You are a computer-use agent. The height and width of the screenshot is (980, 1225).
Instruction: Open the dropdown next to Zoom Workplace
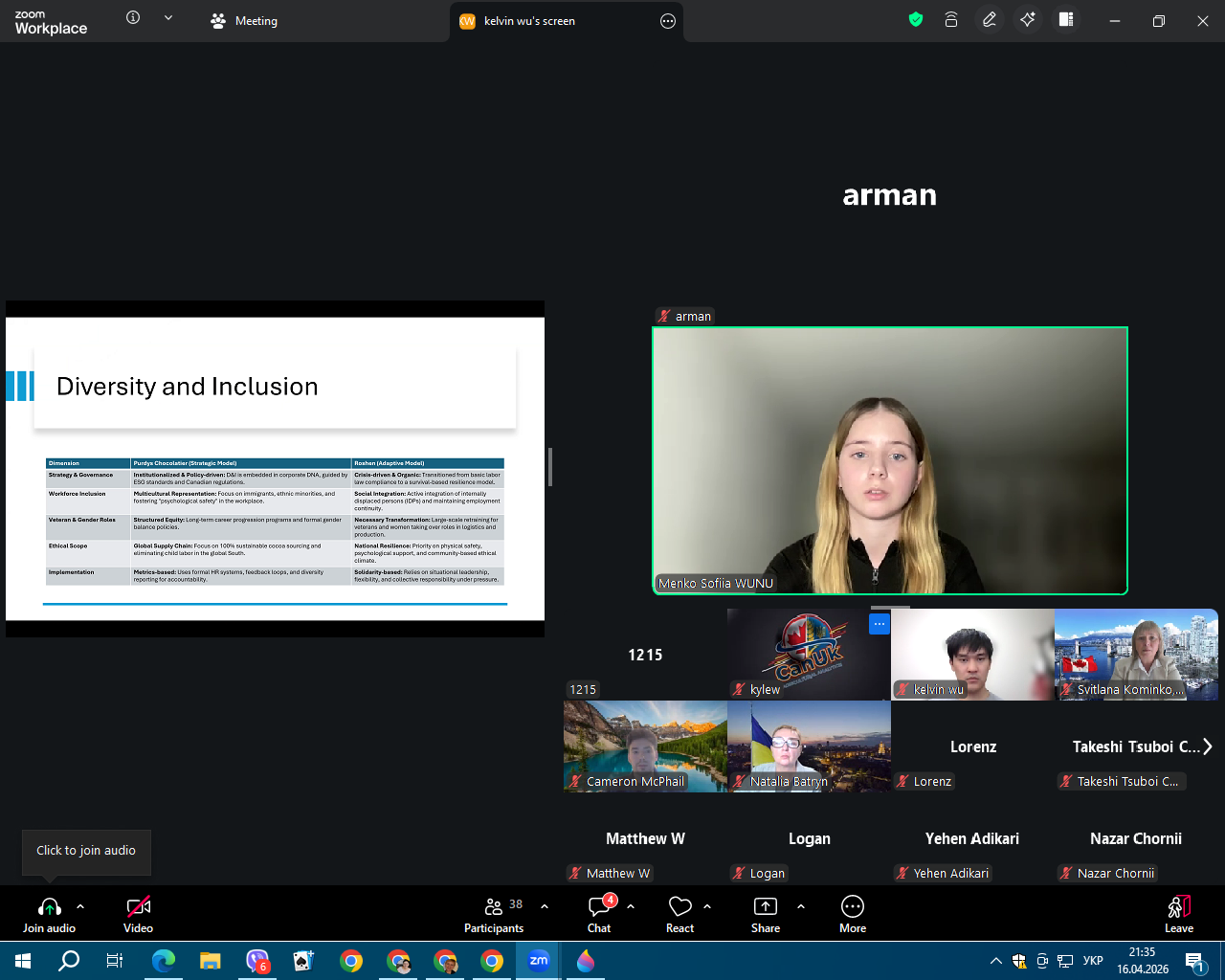tap(168, 18)
